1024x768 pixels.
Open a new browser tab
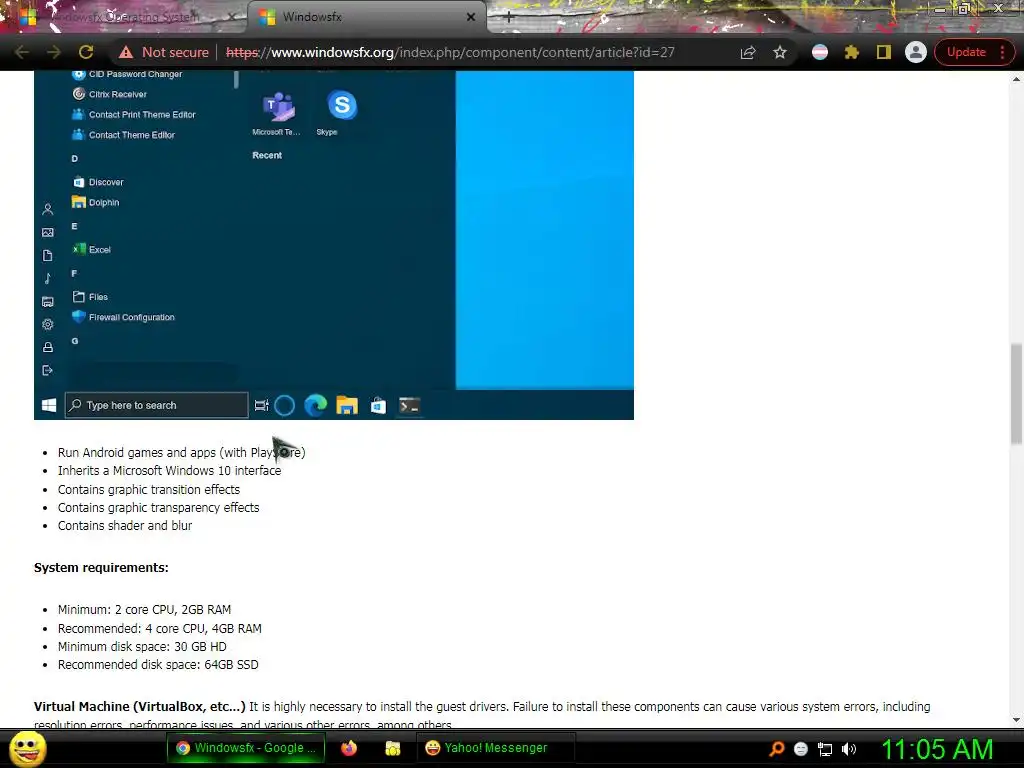509,18
